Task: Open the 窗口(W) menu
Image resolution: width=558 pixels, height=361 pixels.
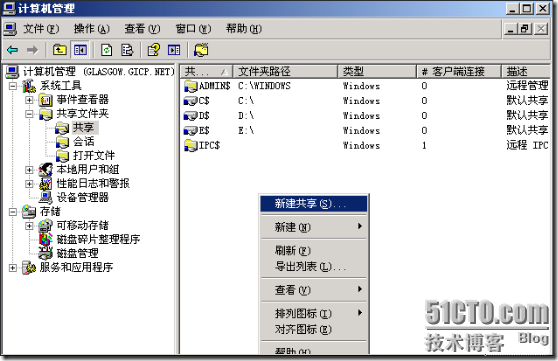Action: click(x=193, y=28)
